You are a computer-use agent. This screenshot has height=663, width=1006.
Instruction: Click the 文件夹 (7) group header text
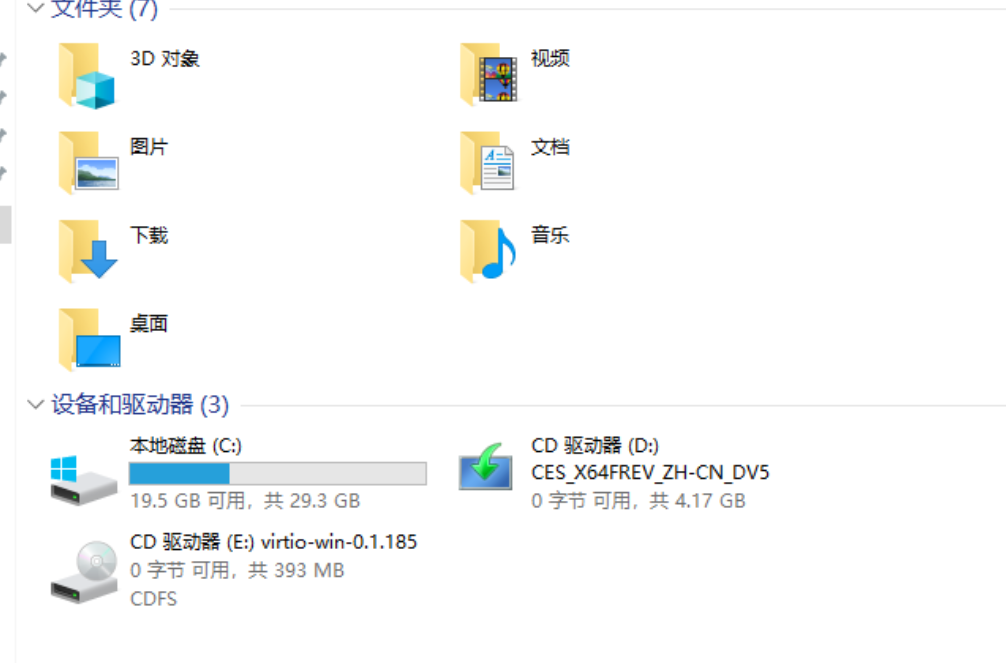104,9
